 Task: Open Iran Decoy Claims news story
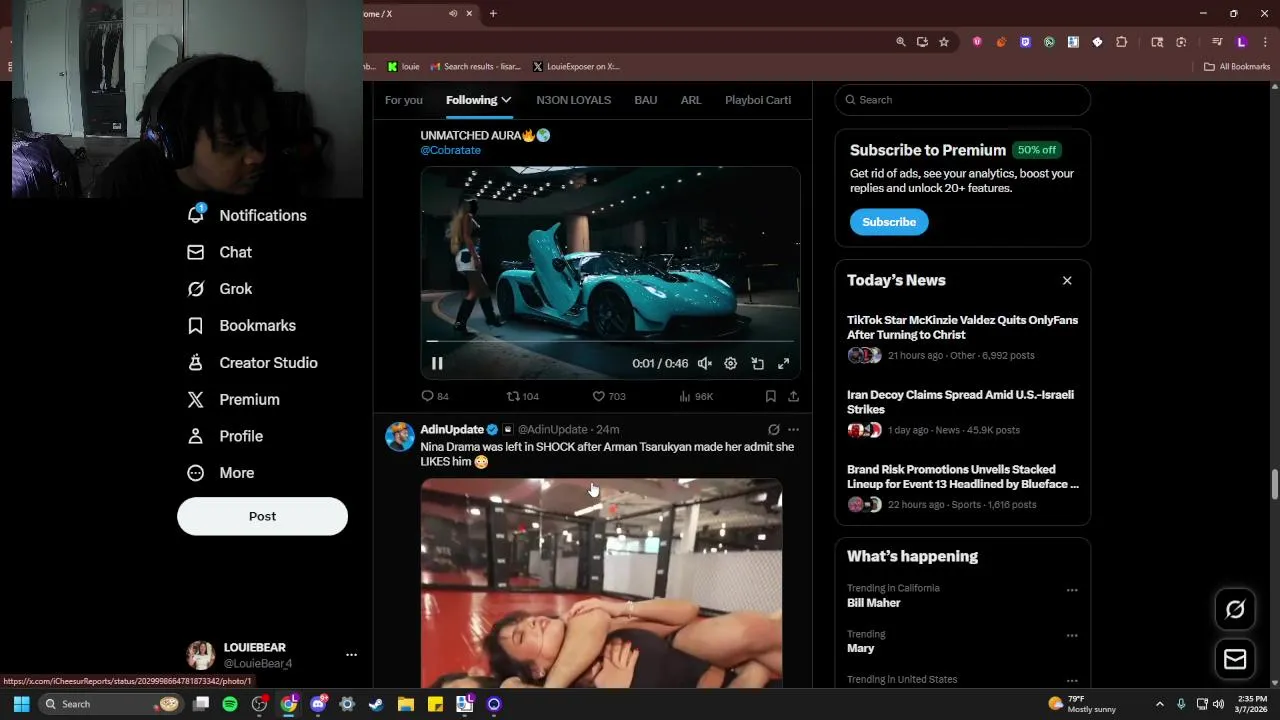coord(962,412)
